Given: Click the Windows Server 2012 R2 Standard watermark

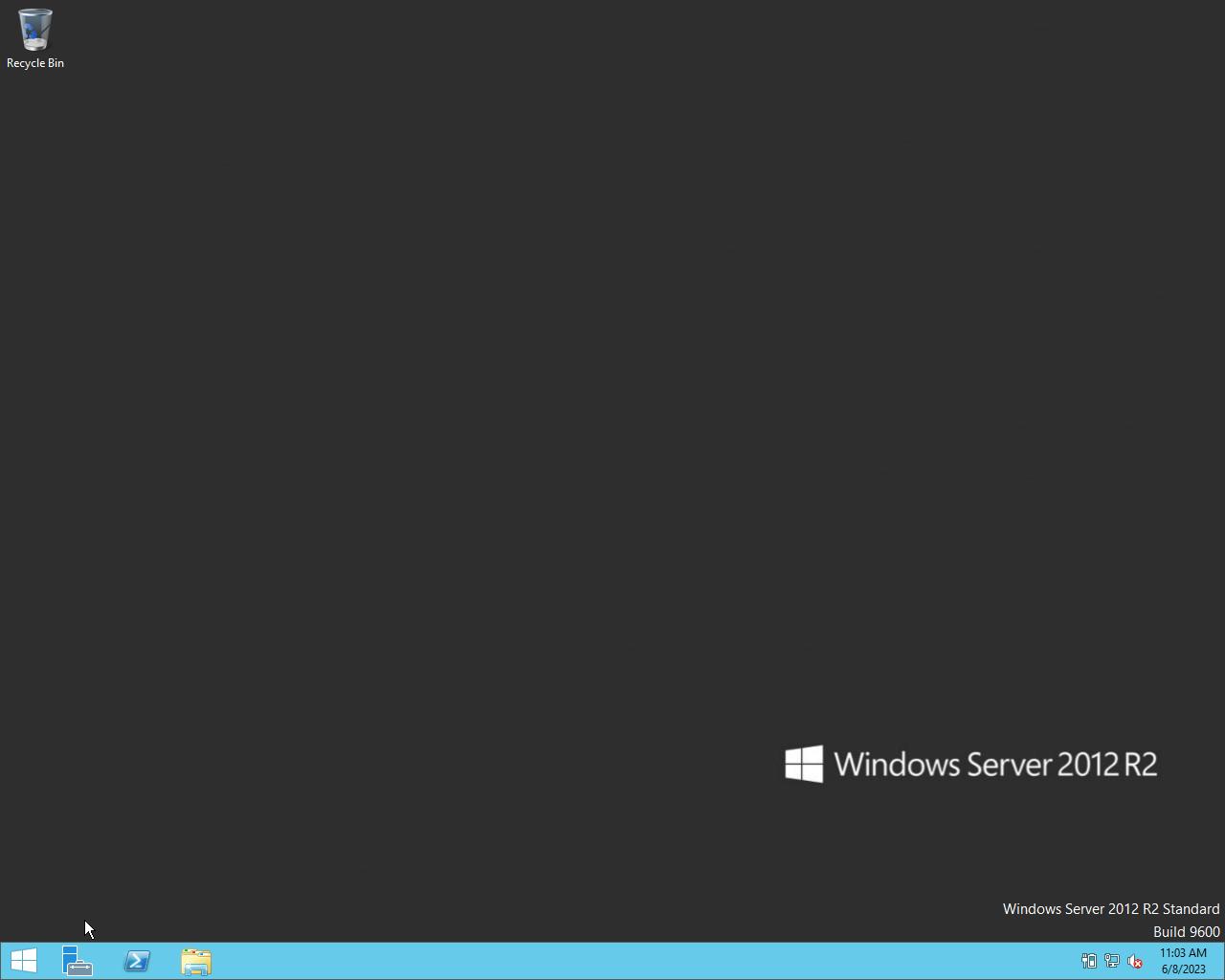Looking at the screenshot, I should (x=1110, y=909).
